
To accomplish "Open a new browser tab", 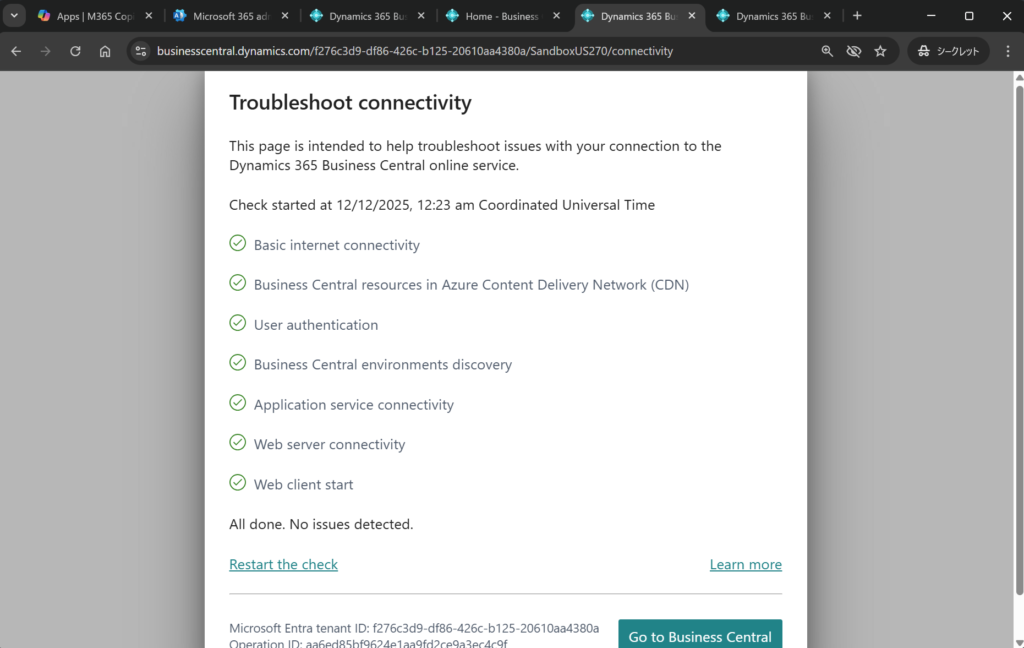I will [x=857, y=16].
